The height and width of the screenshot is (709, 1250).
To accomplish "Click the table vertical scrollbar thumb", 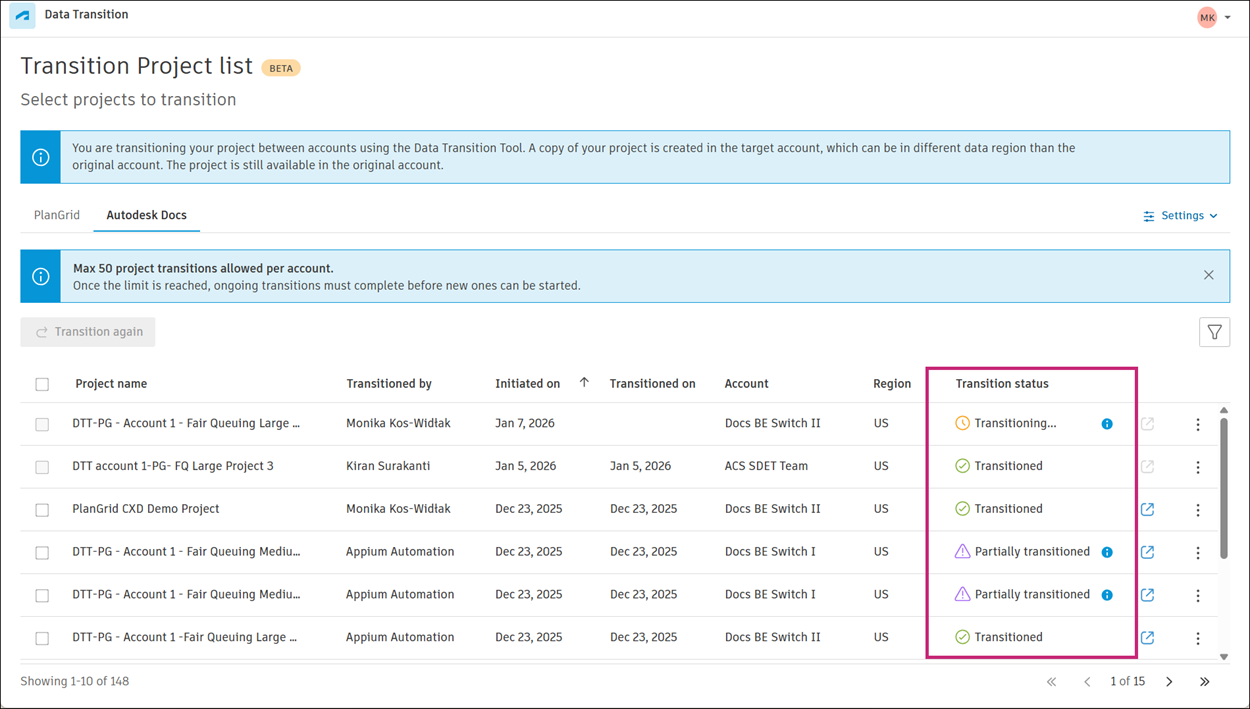I will (x=1224, y=488).
